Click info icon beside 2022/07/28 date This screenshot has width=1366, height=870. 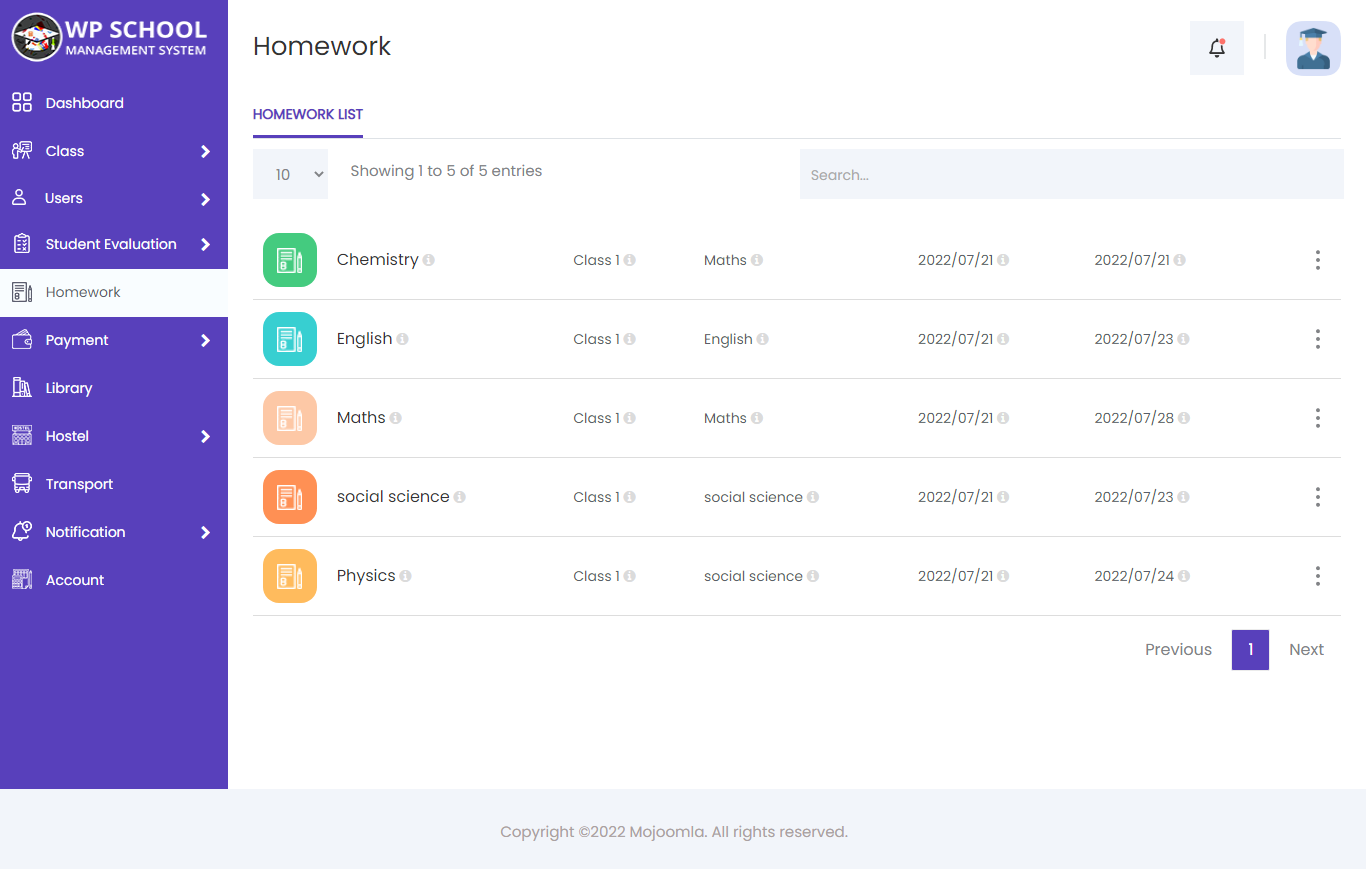(x=1184, y=418)
